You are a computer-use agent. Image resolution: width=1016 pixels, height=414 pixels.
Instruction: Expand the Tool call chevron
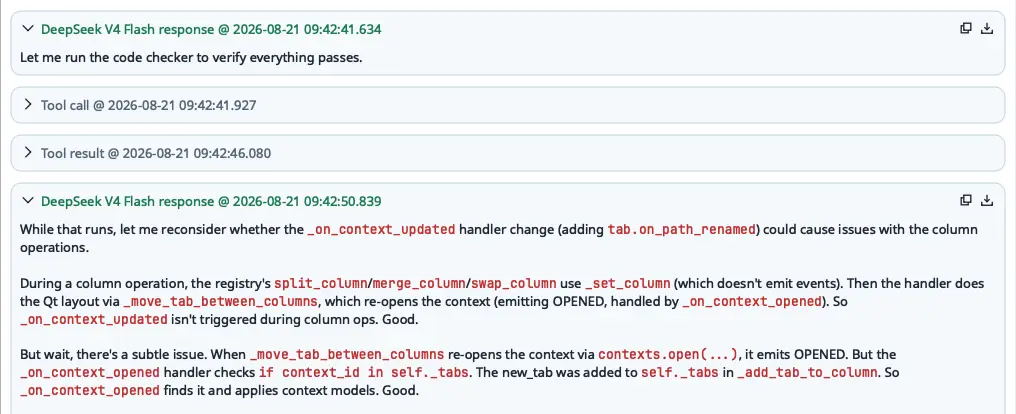tap(27, 104)
